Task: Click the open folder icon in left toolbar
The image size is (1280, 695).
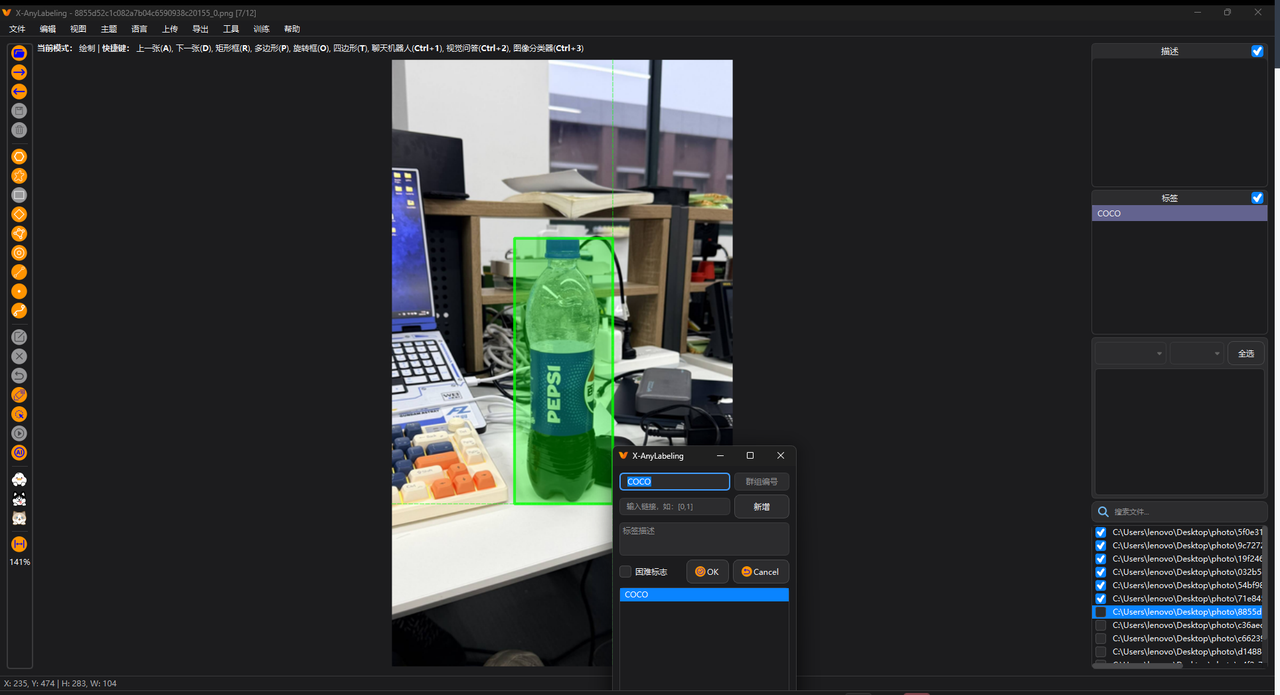Action: [x=19, y=53]
